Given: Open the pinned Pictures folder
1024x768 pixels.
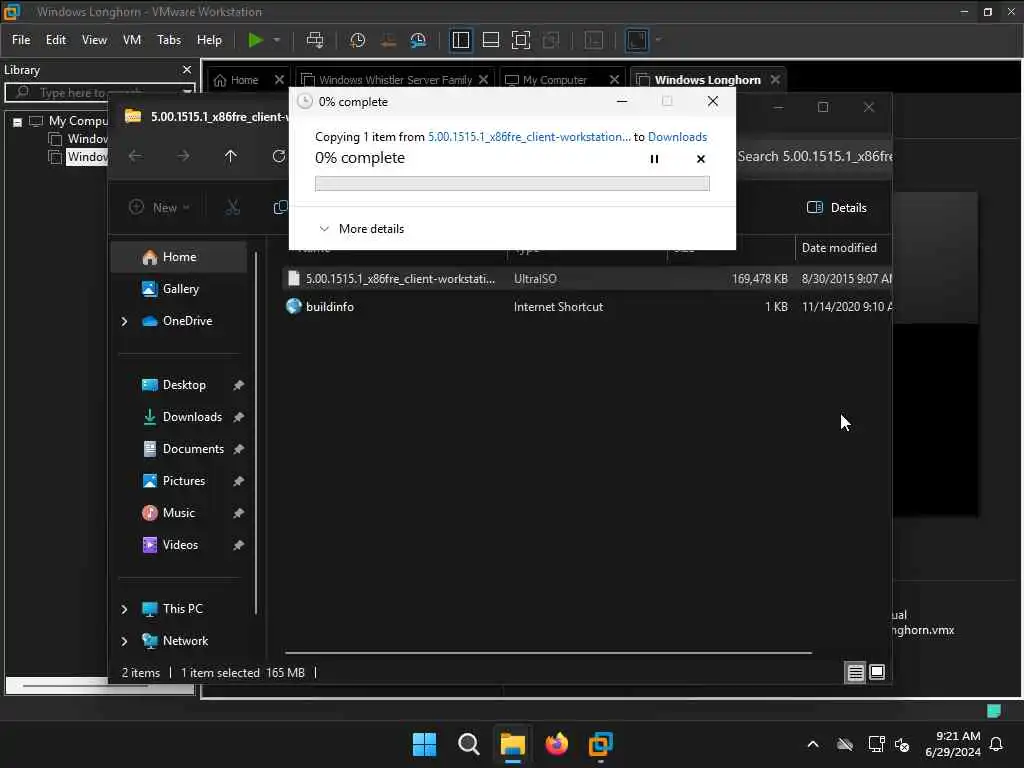Looking at the screenshot, I should tap(184, 481).
